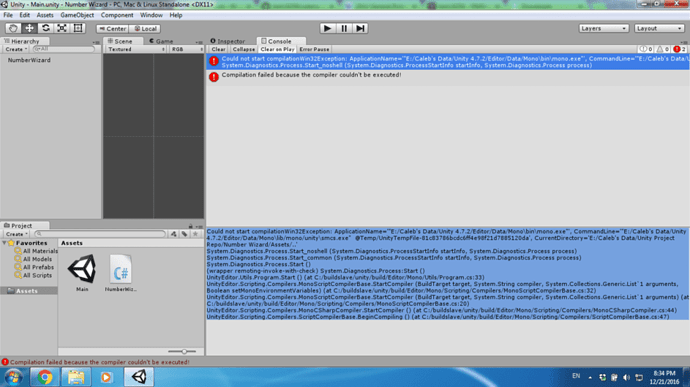Open the Layers dropdown
This screenshot has width=690, height=387.
(603, 28)
